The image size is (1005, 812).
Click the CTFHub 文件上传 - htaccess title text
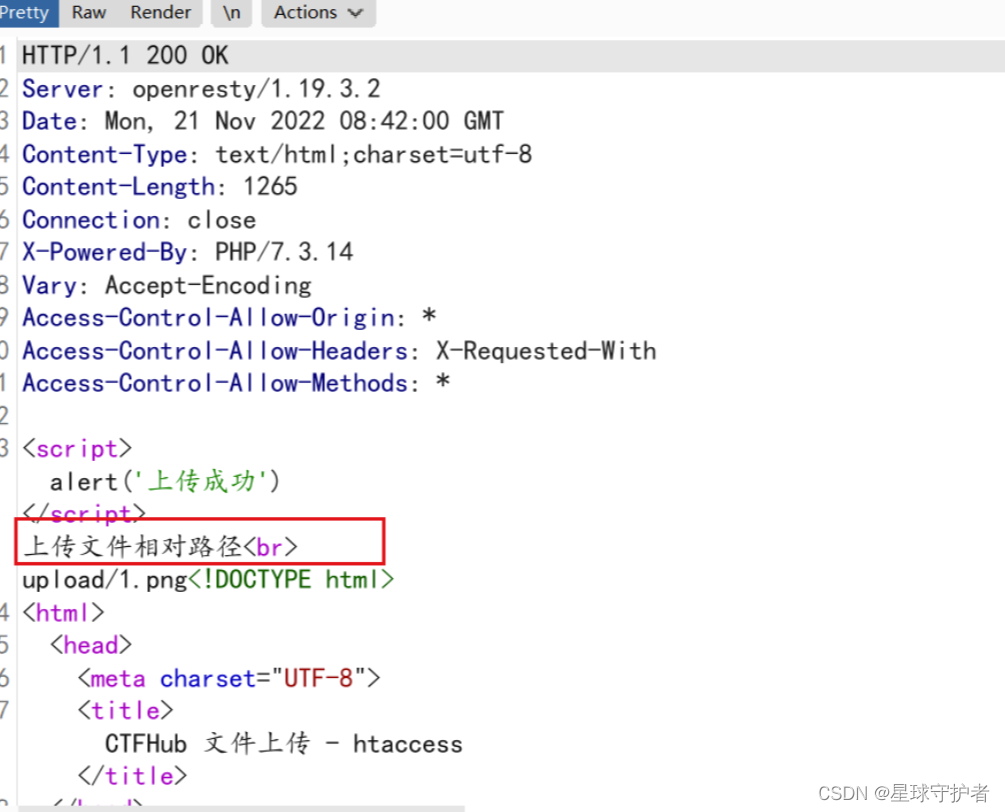(283, 743)
